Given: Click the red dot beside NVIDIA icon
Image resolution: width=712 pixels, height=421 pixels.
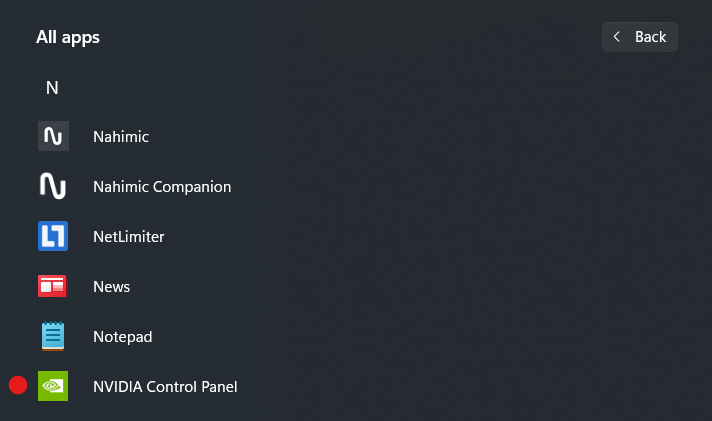Looking at the screenshot, I should click(18, 386).
